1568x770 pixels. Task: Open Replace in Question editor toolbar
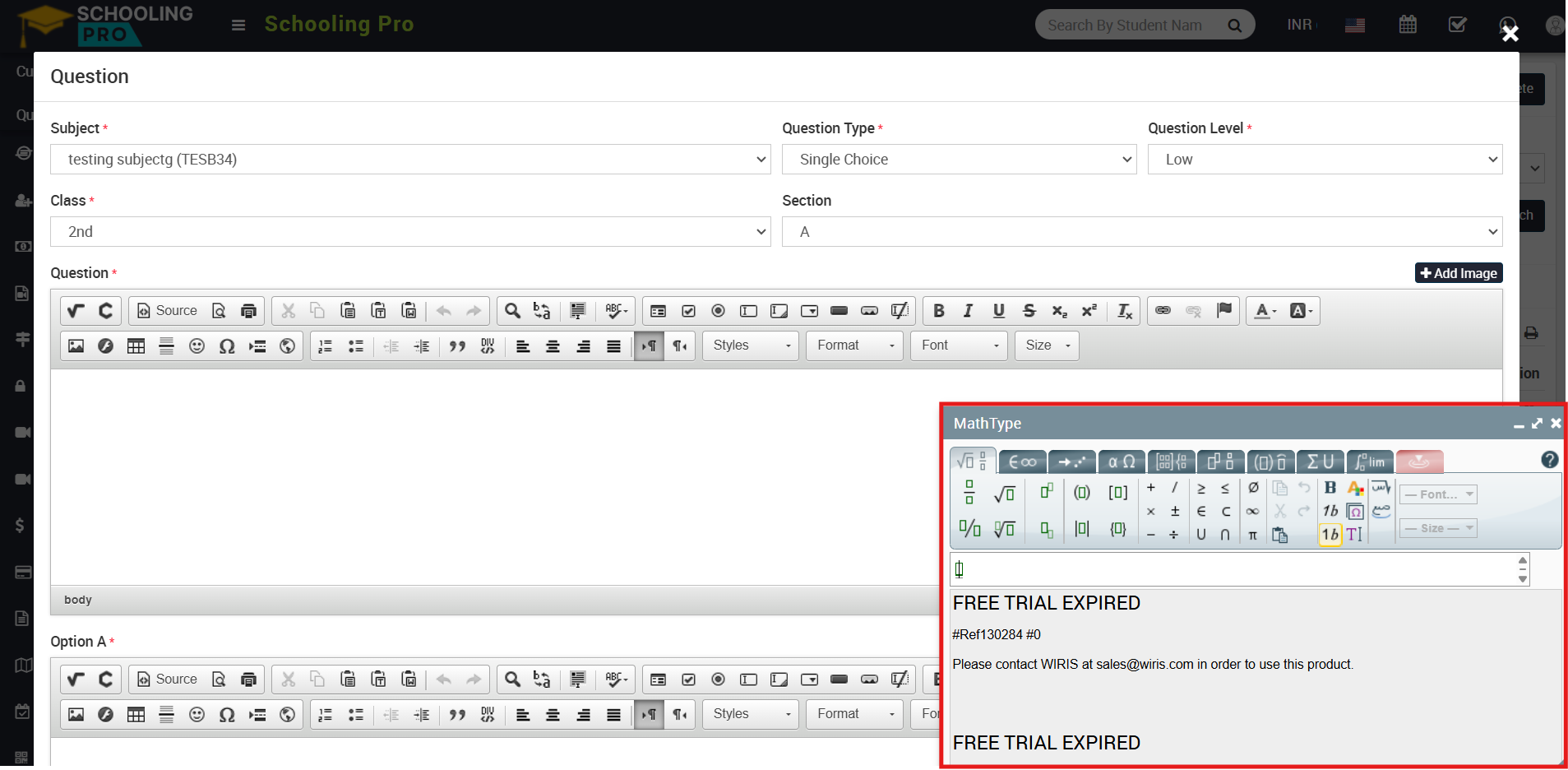click(542, 311)
